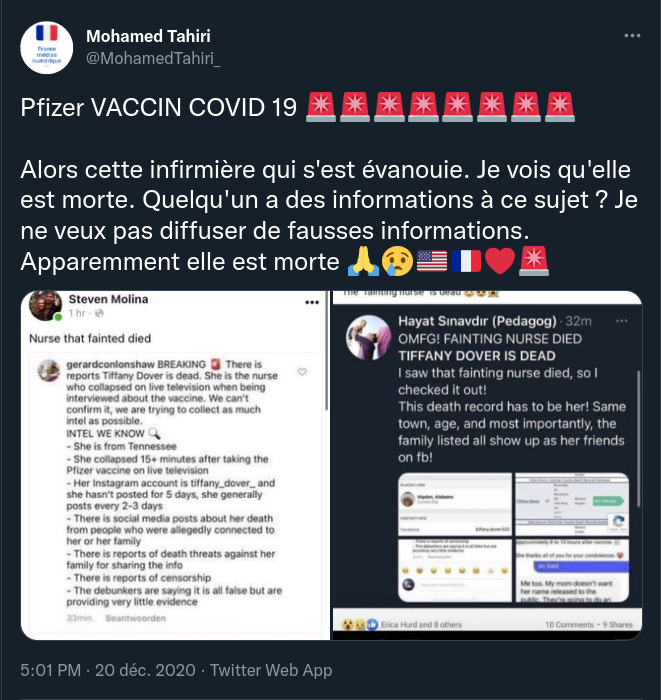
Task: Open Mohamed Tahiri's profile name link
Action: click(148, 36)
